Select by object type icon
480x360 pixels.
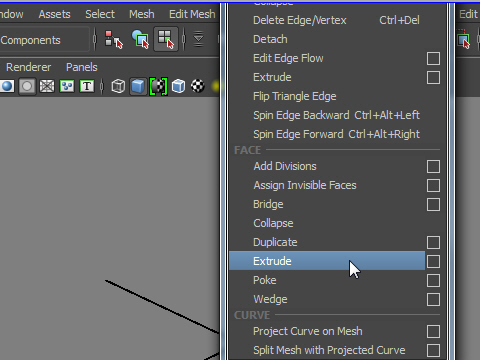pos(140,39)
